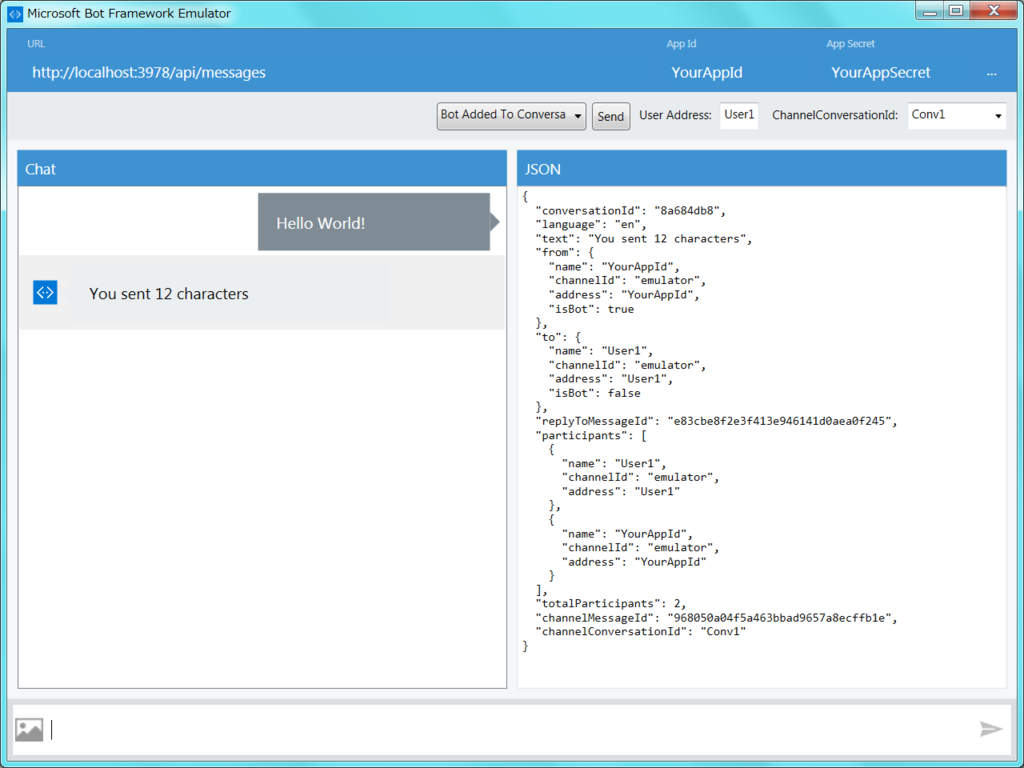Screen dimensions: 1024x768
Task: Click the emulator app icon in title bar
Action: (x=14, y=14)
